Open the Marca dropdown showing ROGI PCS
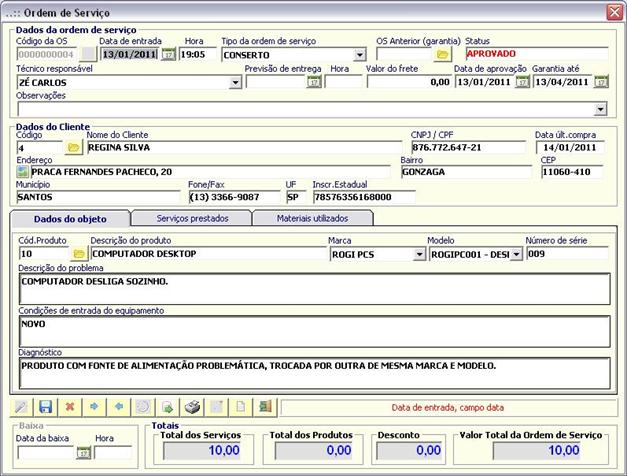Image resolution: width=627 pixels, height=476 pixels. click(419, 254)
